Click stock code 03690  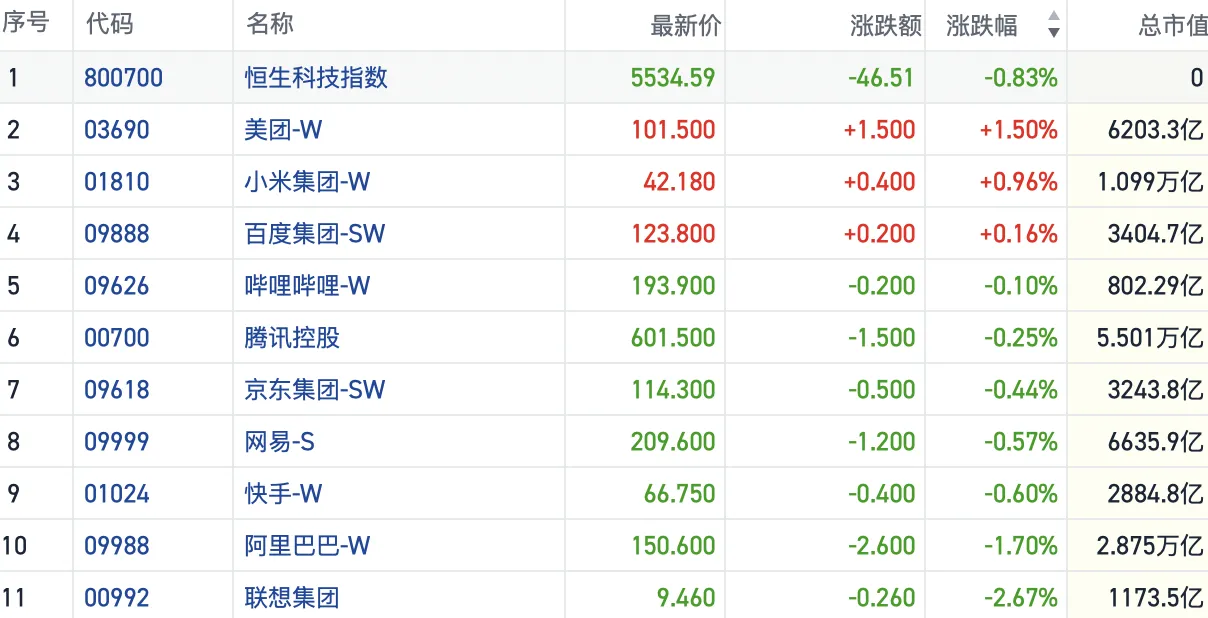(117, 129)
